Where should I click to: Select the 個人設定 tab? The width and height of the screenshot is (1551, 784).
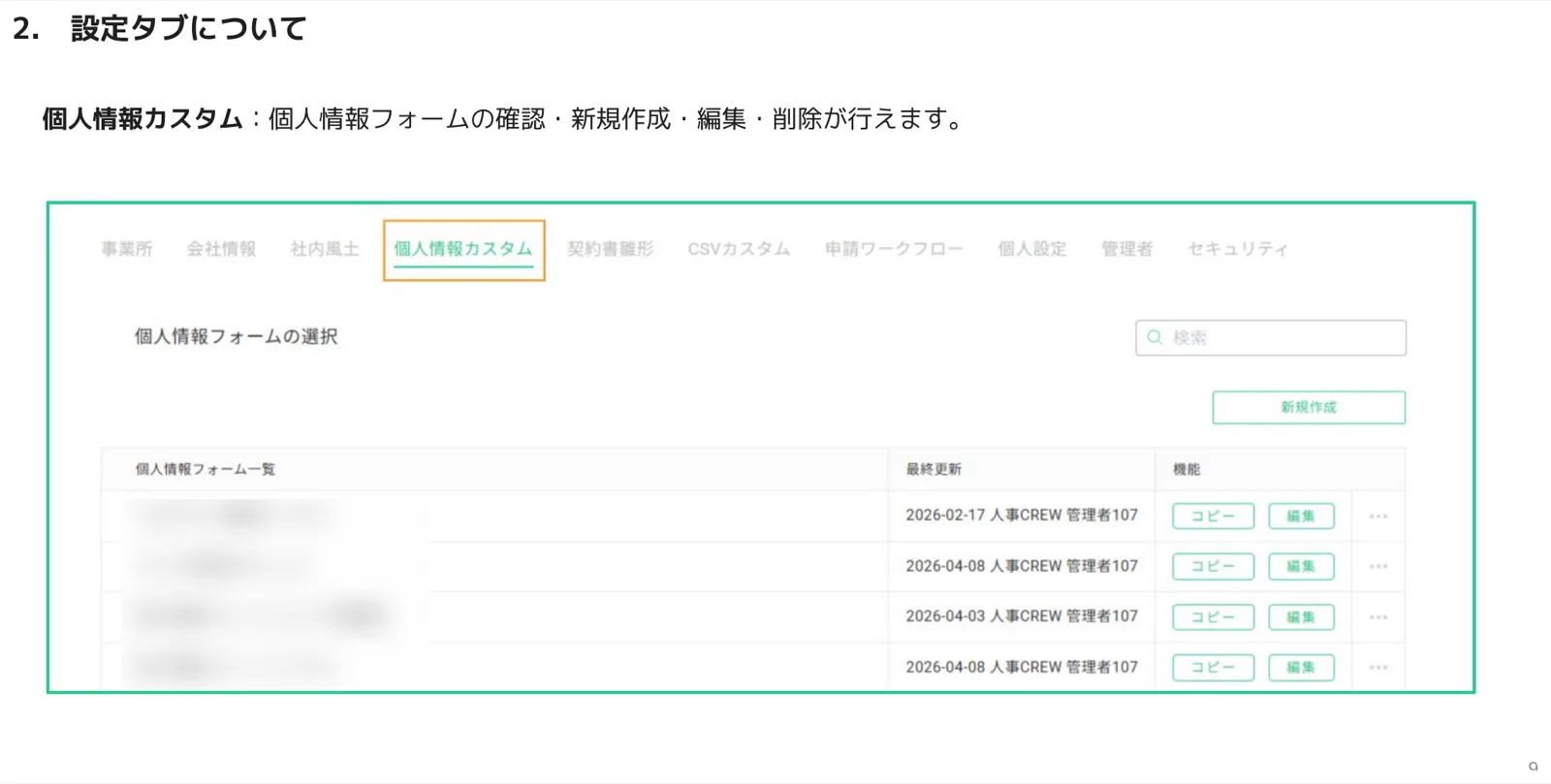(x=1032, y=249)
